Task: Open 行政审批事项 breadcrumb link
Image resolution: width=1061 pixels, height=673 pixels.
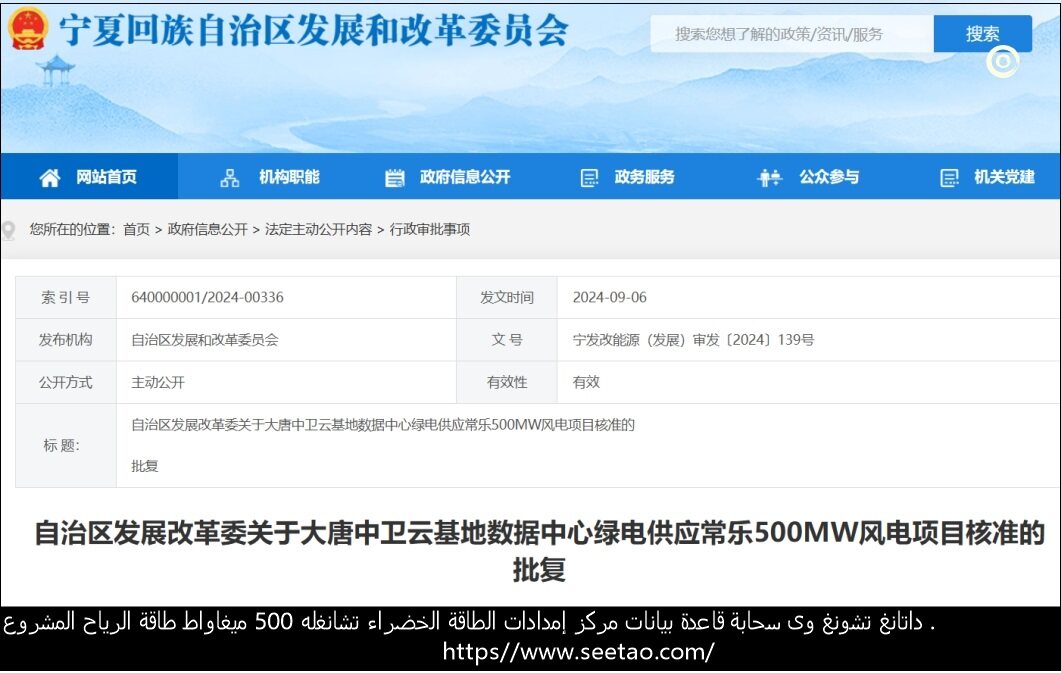Action: pyautogui.click(x=430, y=230)
